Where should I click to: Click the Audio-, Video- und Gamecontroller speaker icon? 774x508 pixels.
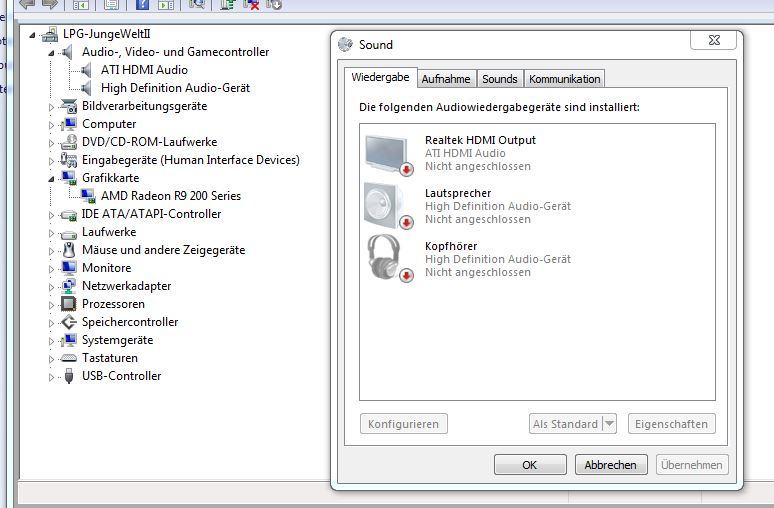tap(68, 52)
